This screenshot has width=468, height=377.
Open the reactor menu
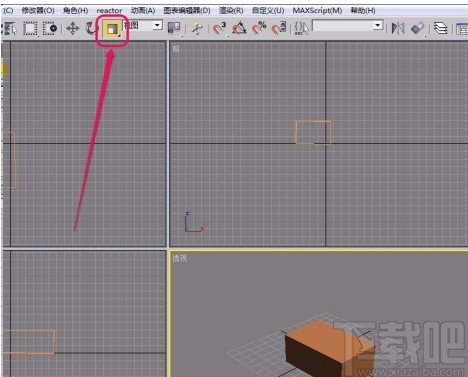coord(109,11)
